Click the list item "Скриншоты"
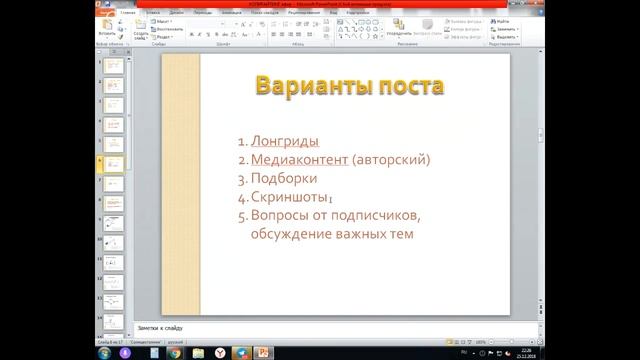640x360 pixels. (x=289, y=197)
